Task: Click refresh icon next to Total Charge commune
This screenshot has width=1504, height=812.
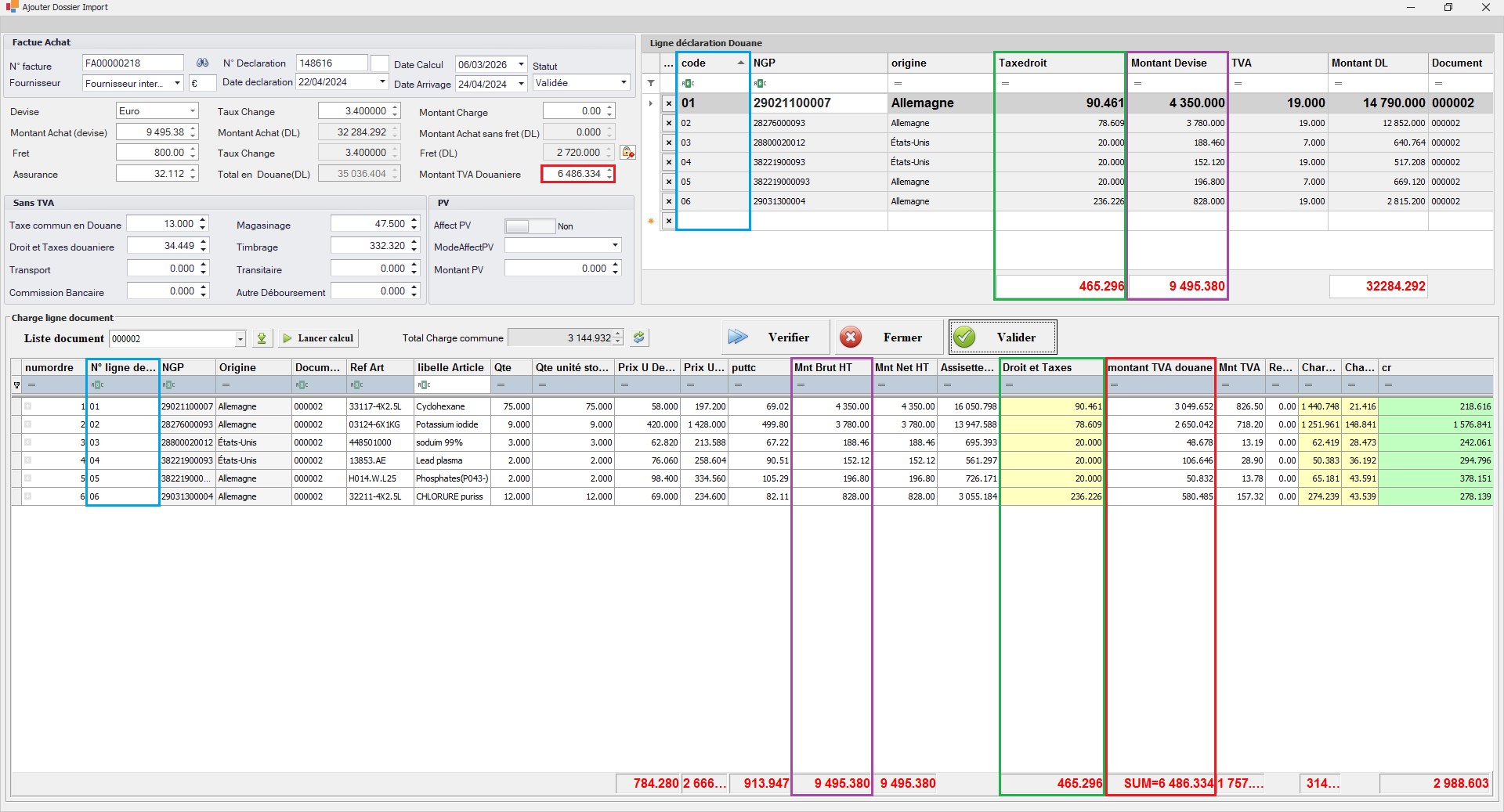Action: pyautogui.click(x=639, y=337)
